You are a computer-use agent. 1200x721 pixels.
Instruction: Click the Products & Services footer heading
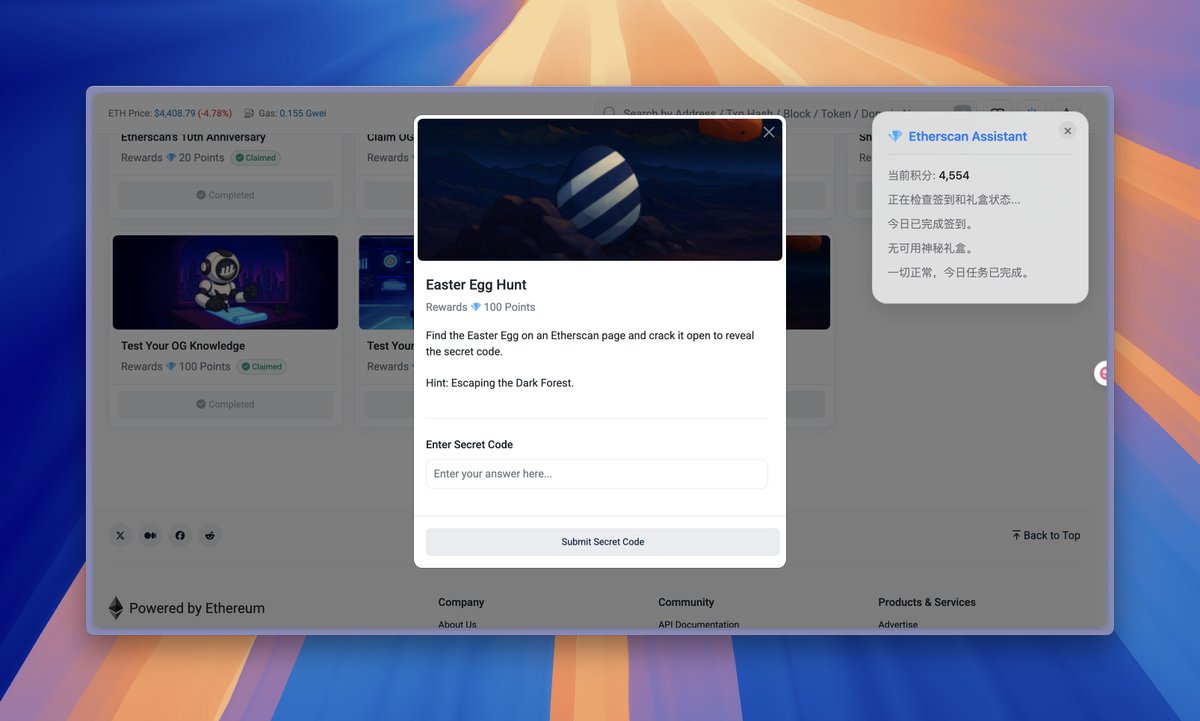[x=927, y=602]
